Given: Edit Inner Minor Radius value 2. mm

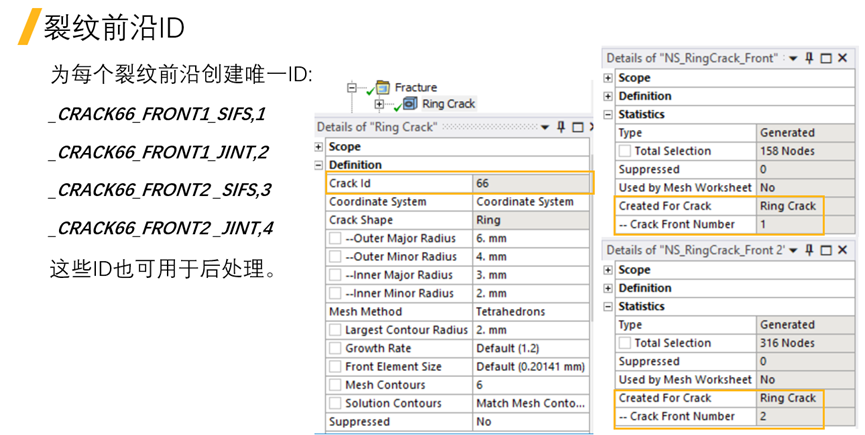Looking at the screenshot, I should (x=532, y=293).
